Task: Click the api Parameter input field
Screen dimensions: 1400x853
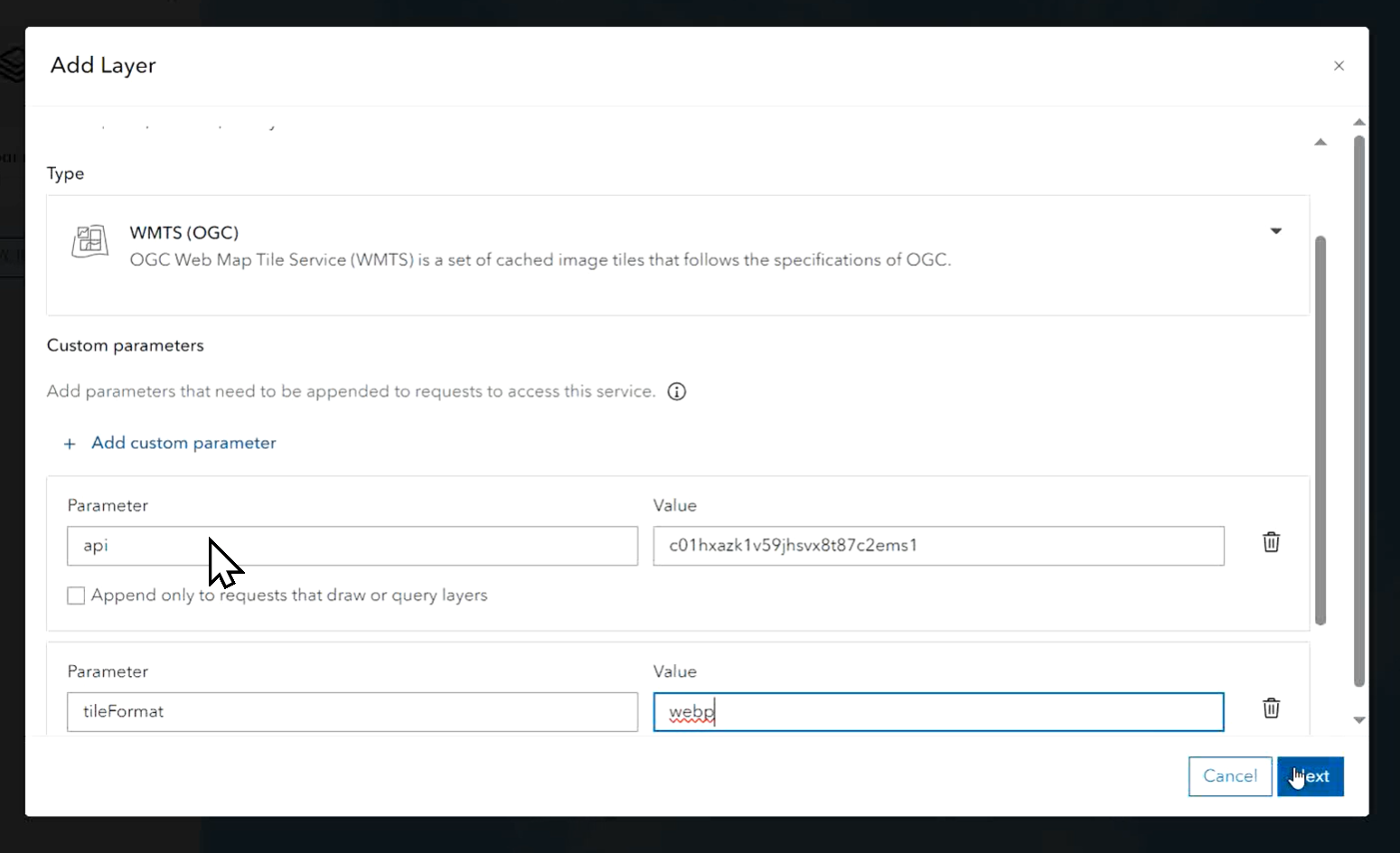Action: coord(352,546)
